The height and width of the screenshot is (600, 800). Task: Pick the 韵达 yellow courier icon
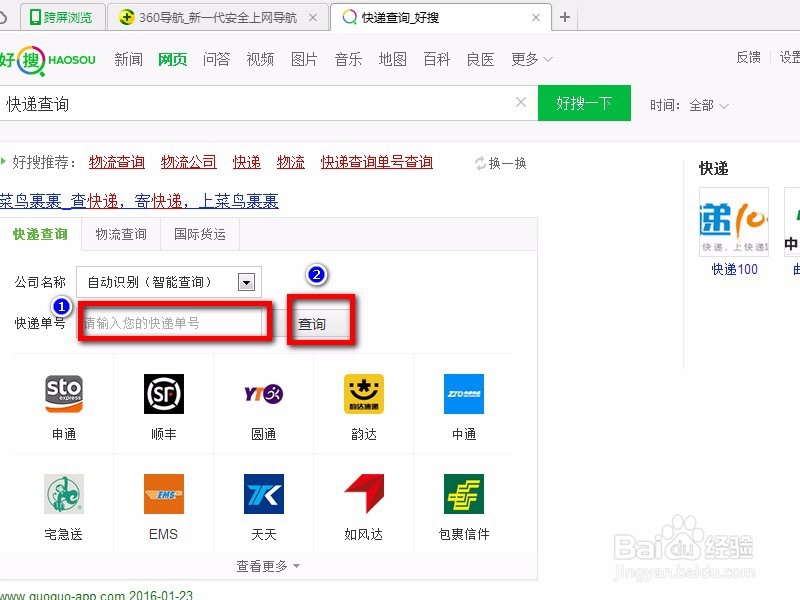[x=364, y=394]
